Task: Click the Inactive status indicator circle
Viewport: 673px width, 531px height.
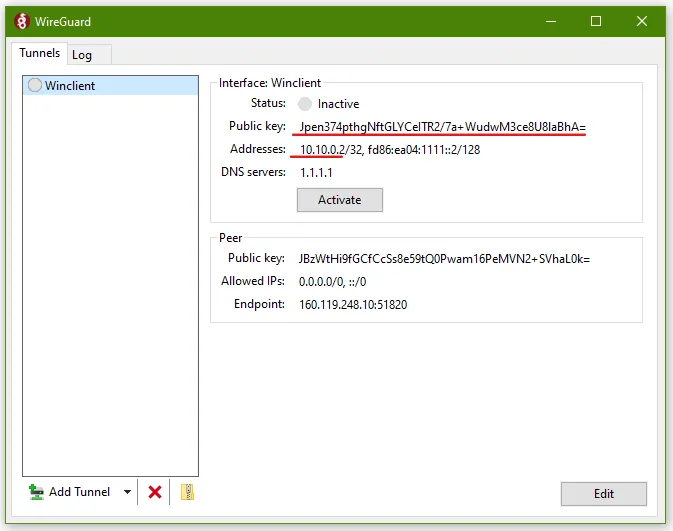Action: tap(305, 104)
